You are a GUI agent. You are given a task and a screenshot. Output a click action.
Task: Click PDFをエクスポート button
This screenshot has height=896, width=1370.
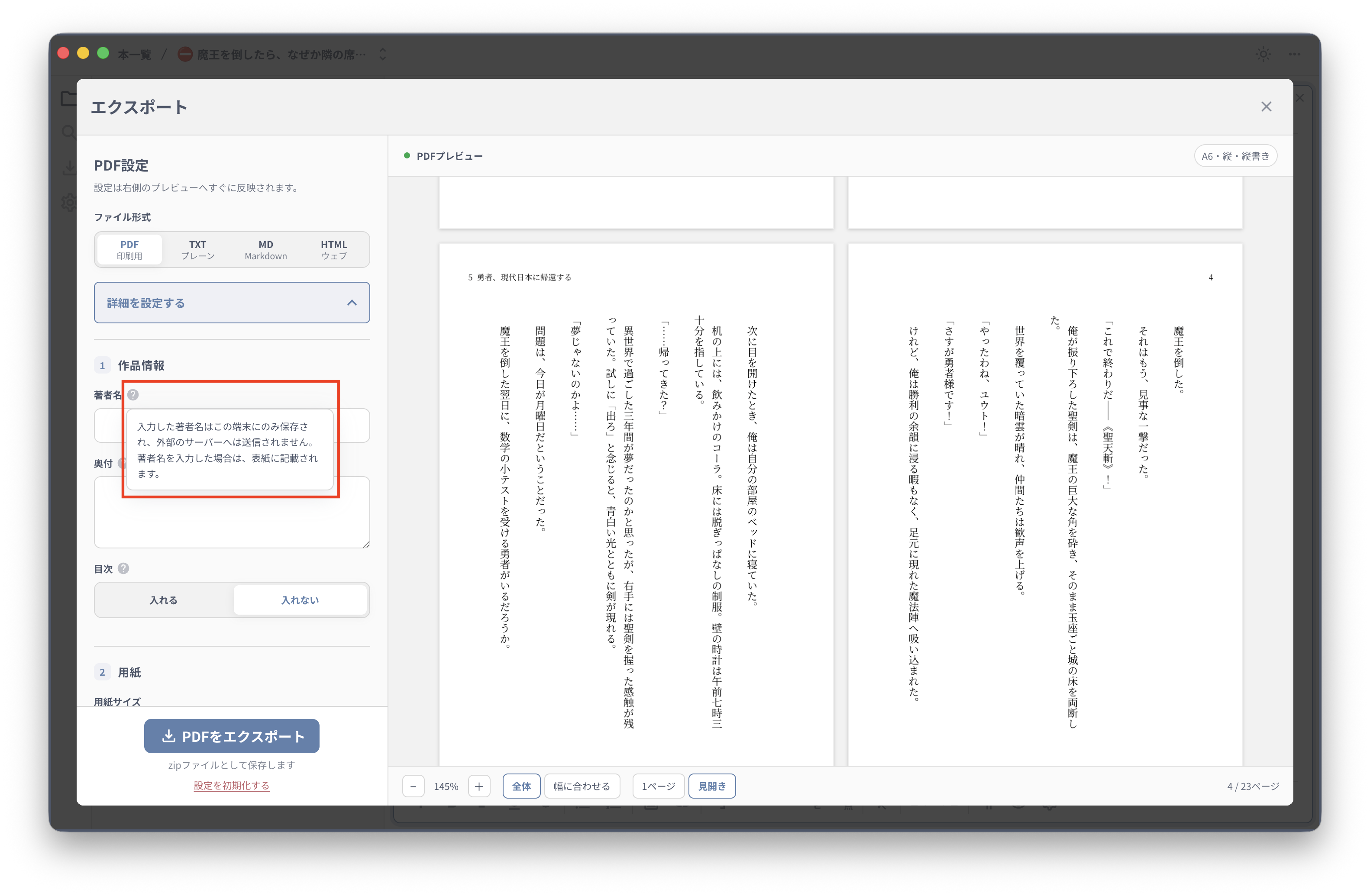[231, 736]
